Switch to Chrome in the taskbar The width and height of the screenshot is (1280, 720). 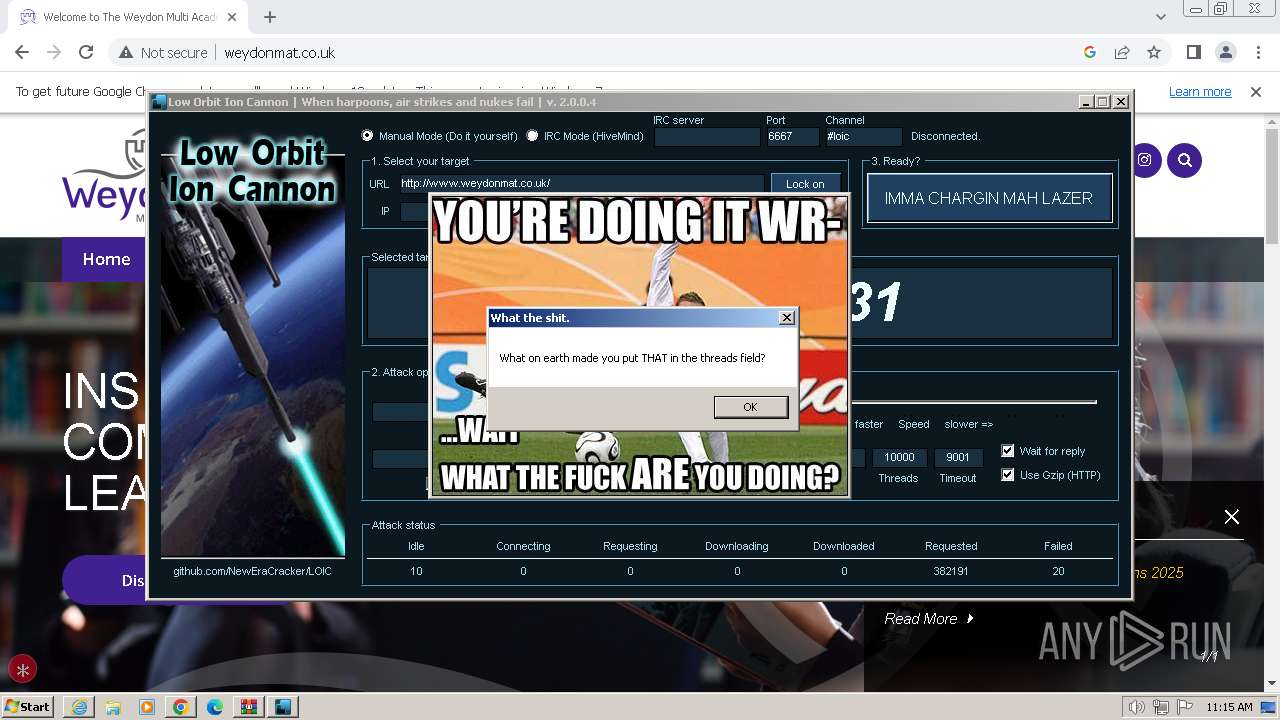pyautogui.click(x=180, y=707)
